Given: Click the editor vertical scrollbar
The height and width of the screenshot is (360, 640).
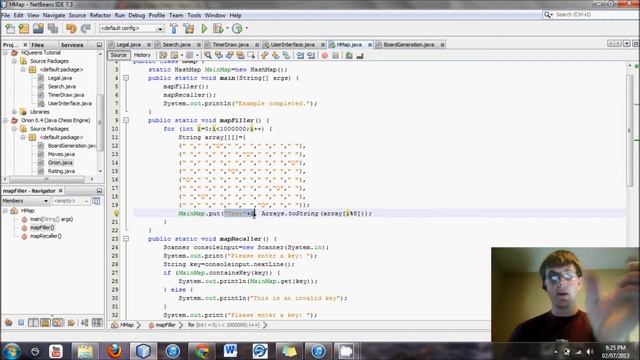Looking at the screenshot, I should pos(630,131).
